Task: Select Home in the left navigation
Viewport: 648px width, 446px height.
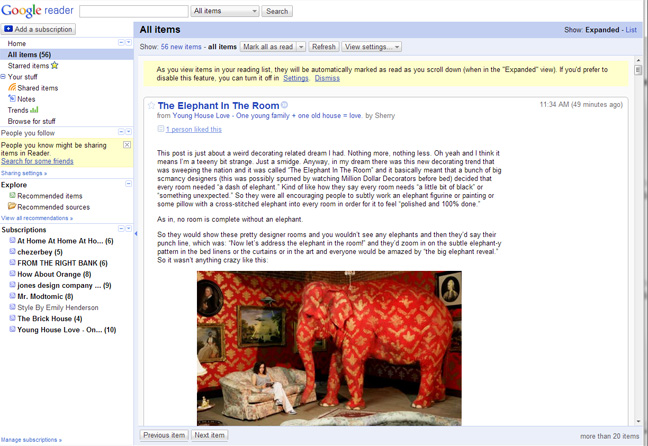Action: 17,44
